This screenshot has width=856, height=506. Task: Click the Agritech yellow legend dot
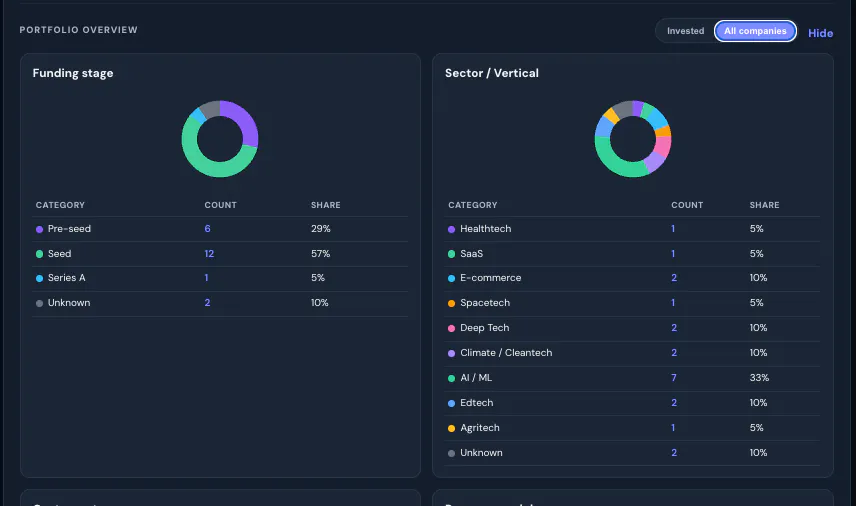451,428
